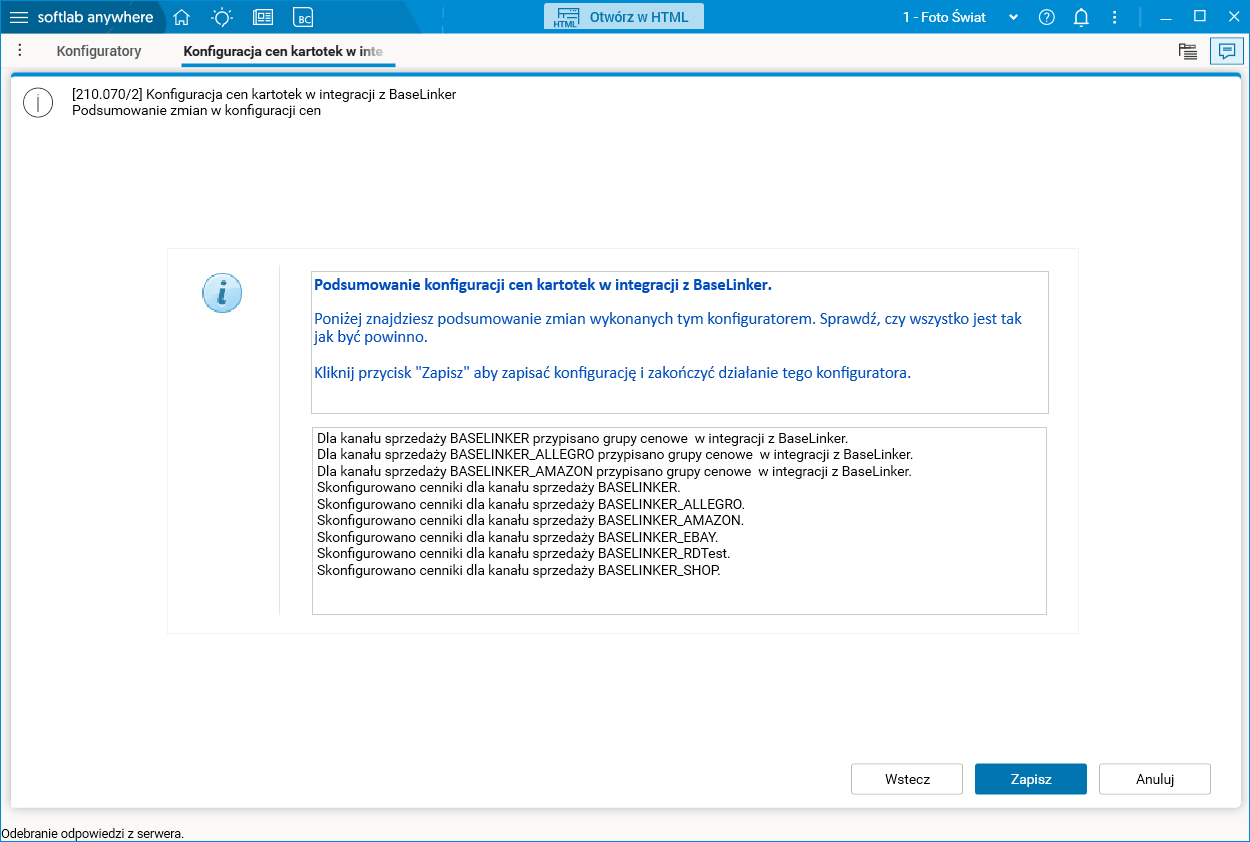Open the three-dot options menu in title bar
This screenshot has height=842, width=1250.
click(1115, 17)
